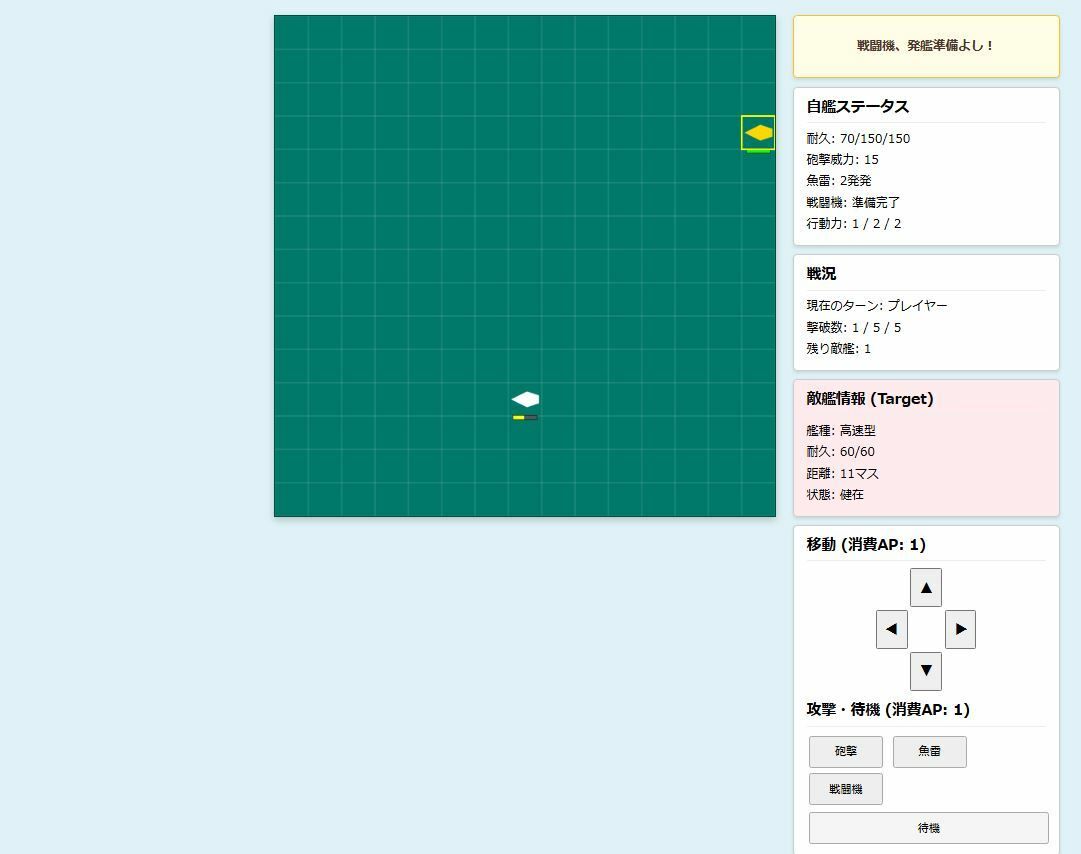
Task: Click the 距離: 11マス distance readout
Action: coord(843,473)
